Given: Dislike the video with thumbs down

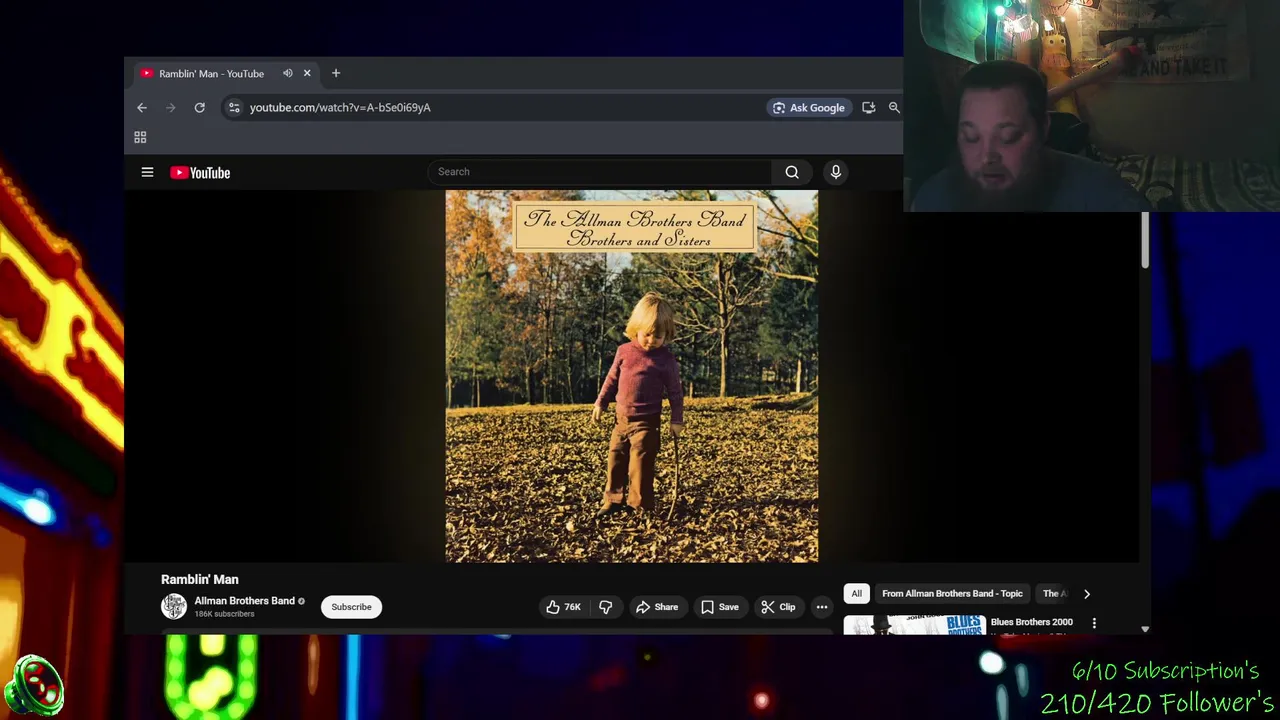Looking at the screenshot, I should 606,607.
